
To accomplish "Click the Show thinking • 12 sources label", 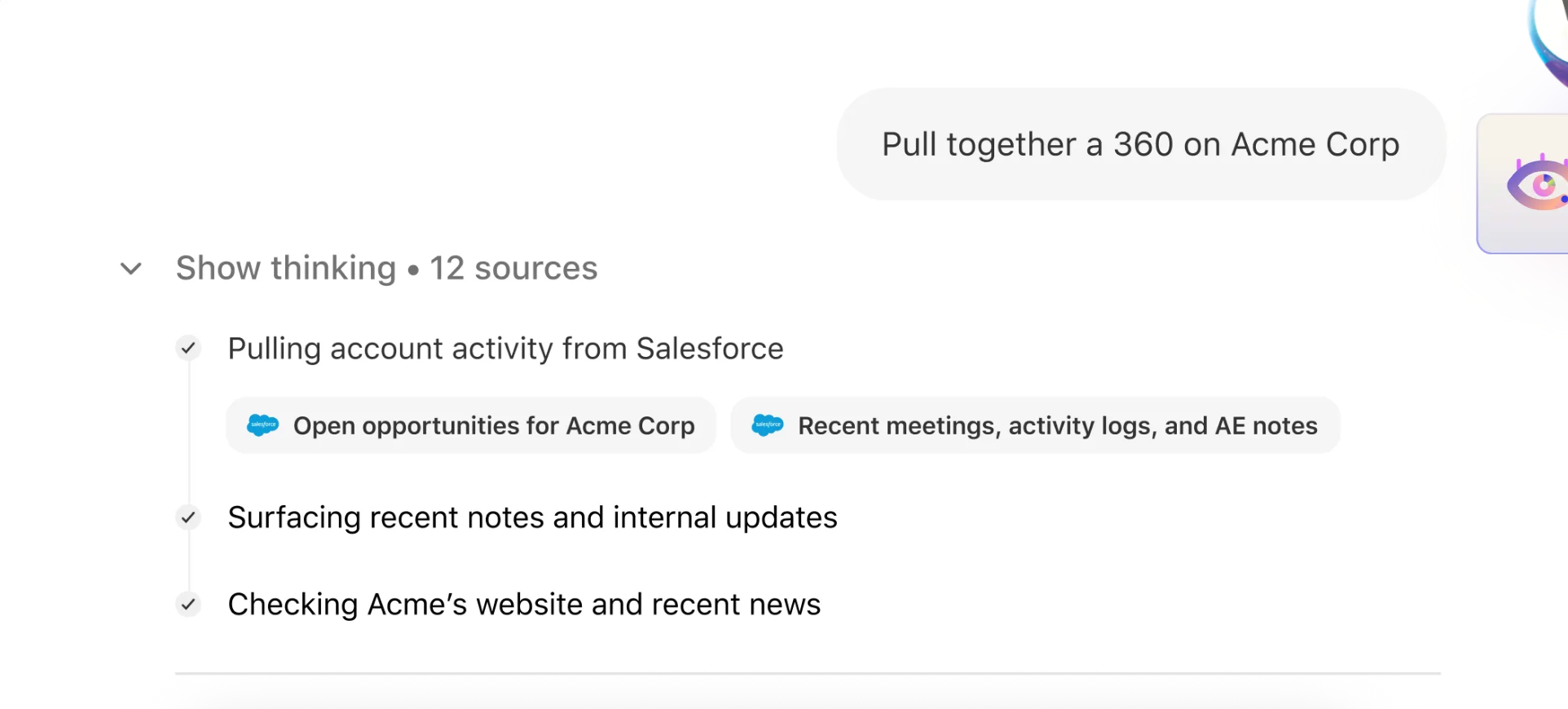I will point(386,268).
